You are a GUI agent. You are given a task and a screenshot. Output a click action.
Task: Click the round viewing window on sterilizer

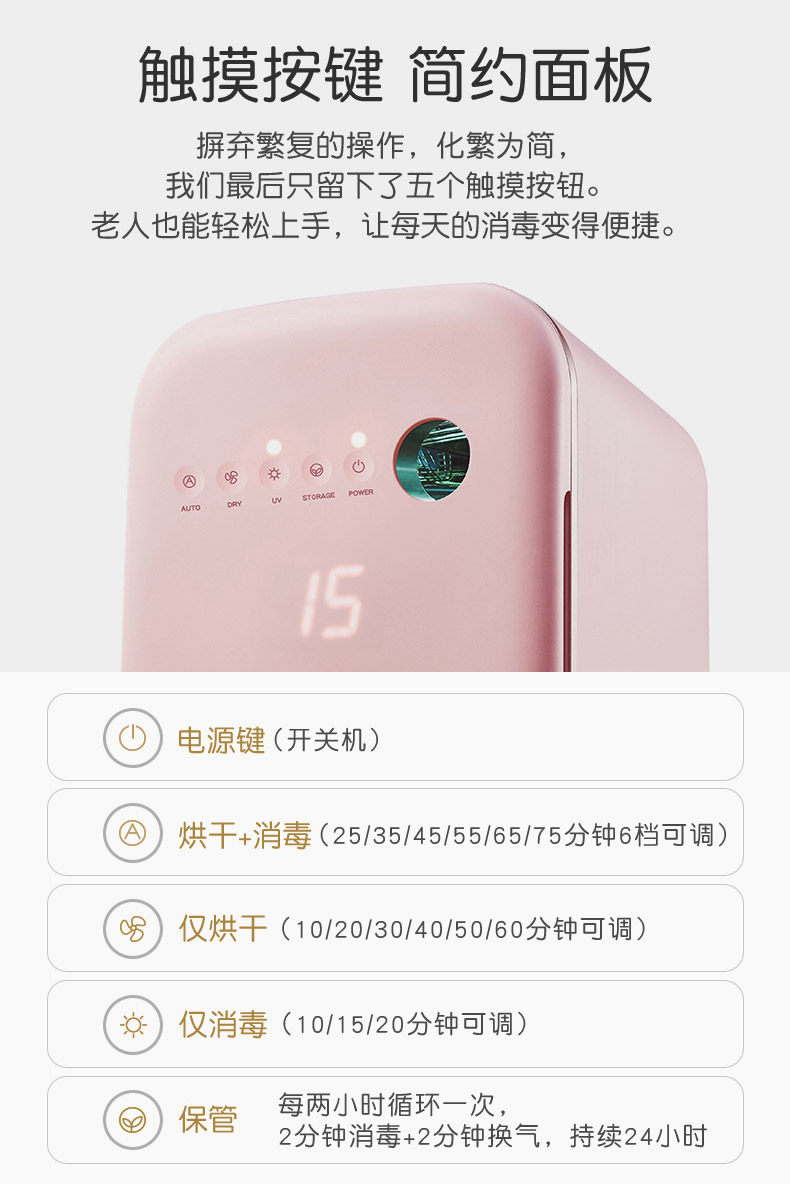click(x=432, y=459)
